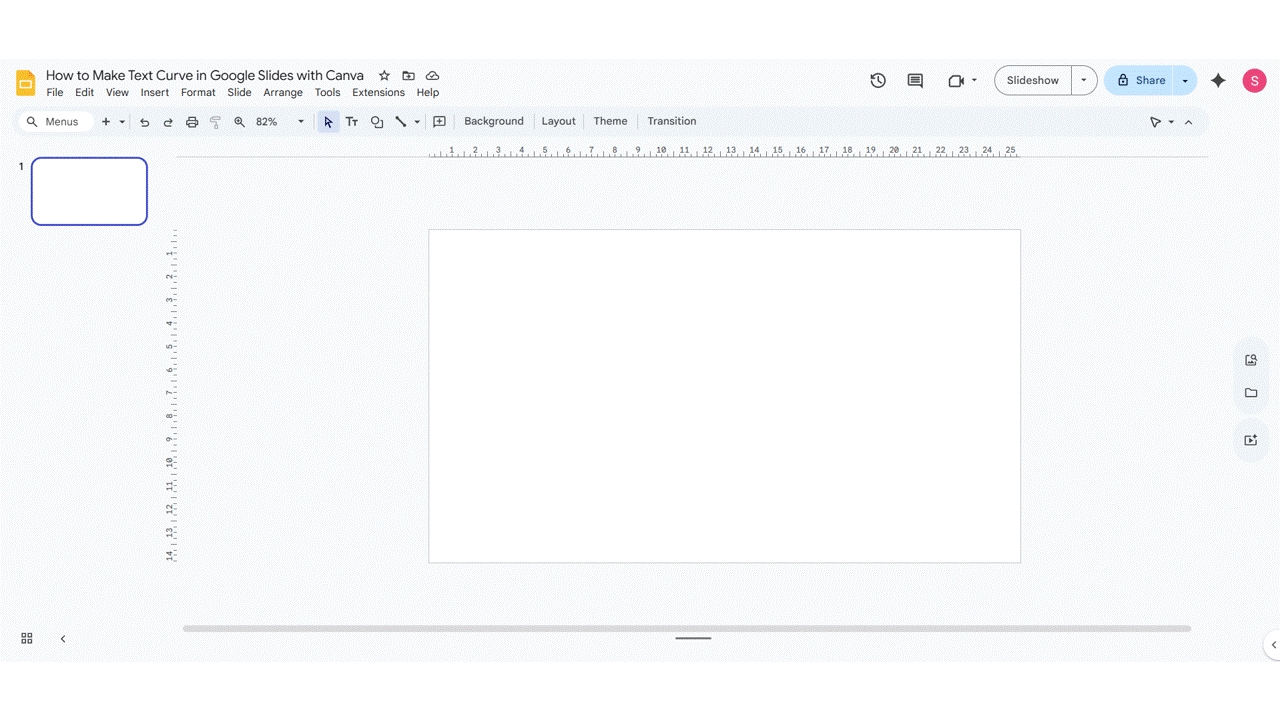This screenshot has height=720, width=1280.
Task: Open the video icon in right side panel
Action: 1251,440
